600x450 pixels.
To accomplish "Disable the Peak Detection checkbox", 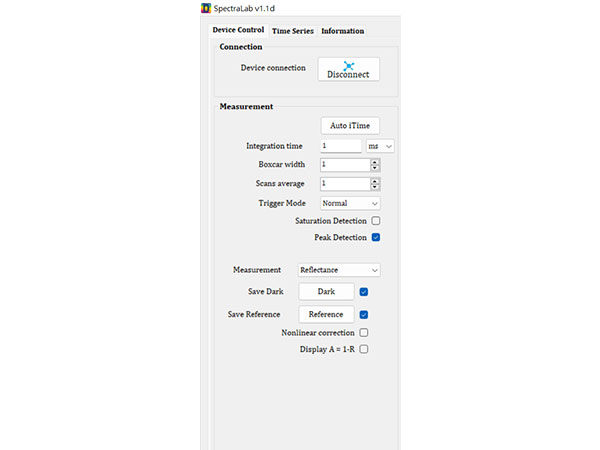I will pyautogui.click(x=376, y=238).
